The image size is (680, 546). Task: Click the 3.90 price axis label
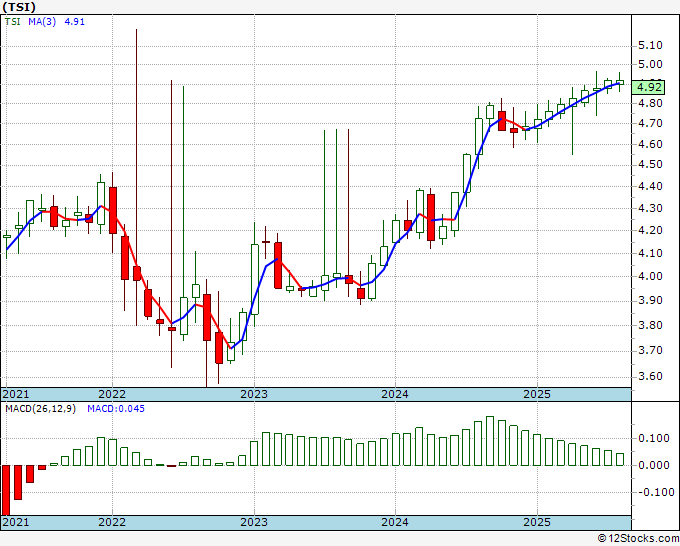(650, 301)
